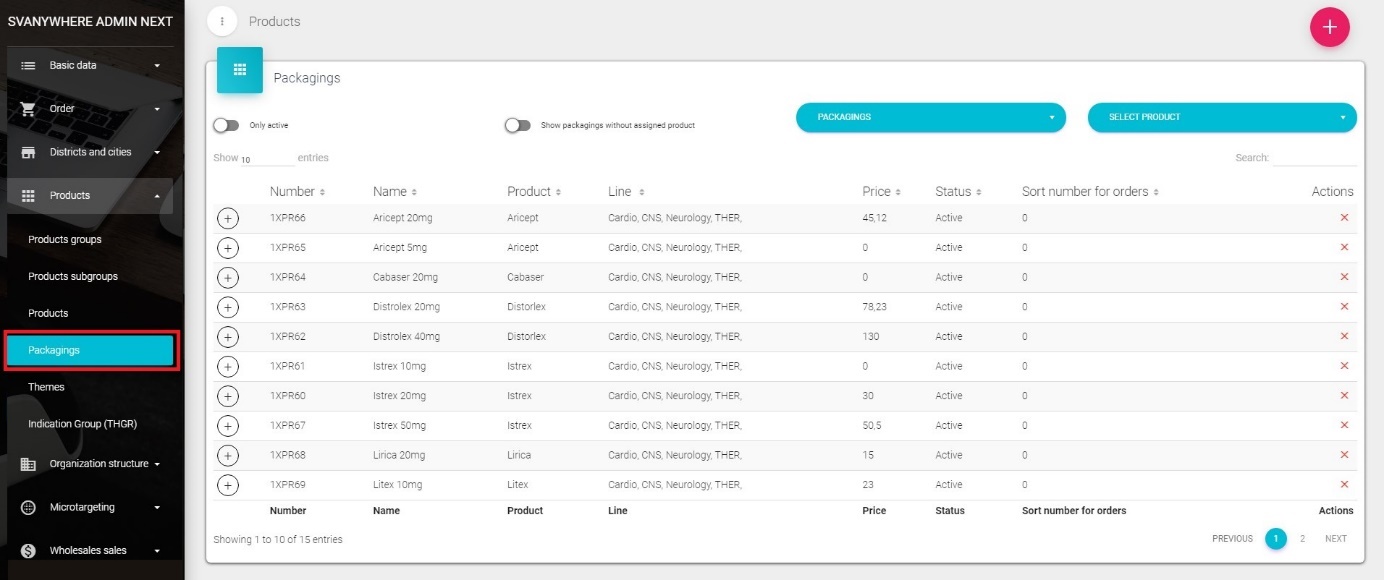Click the NEXT pagination button

tap(1336, 539)
